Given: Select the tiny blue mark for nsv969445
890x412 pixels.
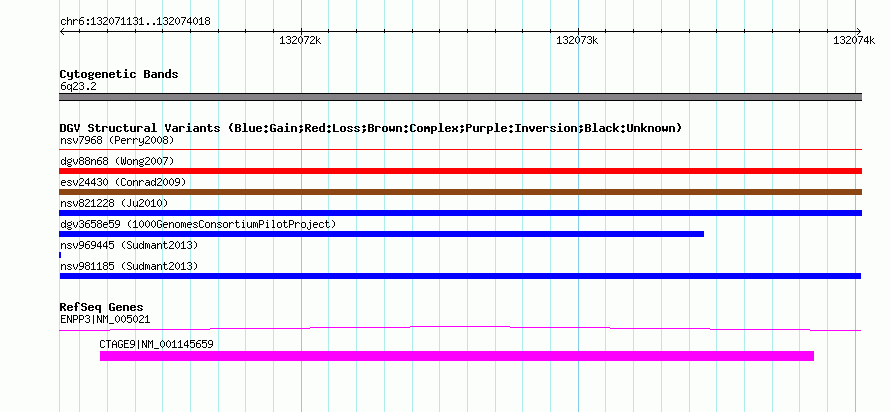Looking at the screenshot, I should [x=60, y=255].
